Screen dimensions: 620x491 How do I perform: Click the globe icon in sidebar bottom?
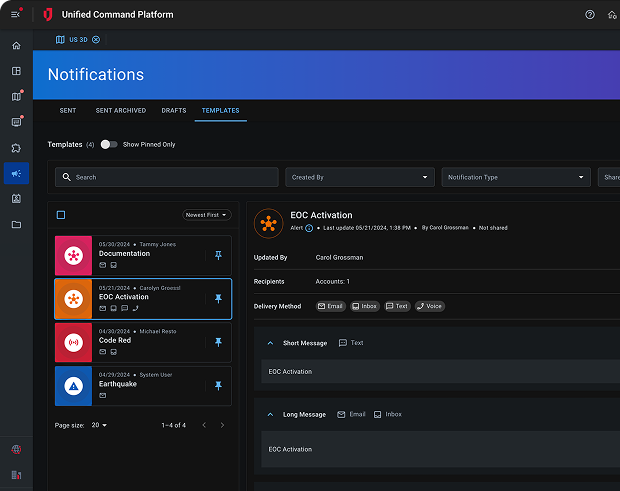point(16,450)
